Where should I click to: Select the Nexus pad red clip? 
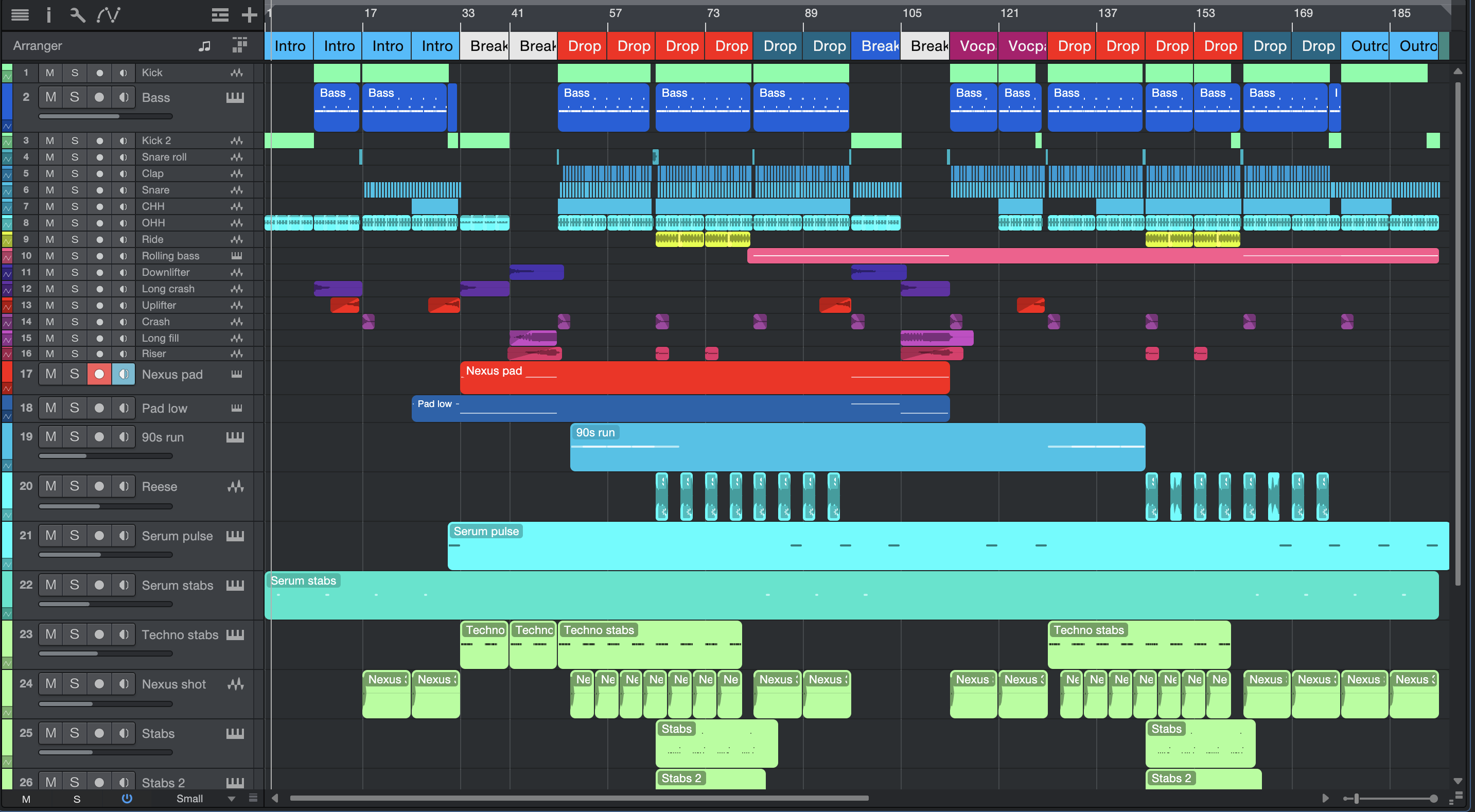click(705, 377)
